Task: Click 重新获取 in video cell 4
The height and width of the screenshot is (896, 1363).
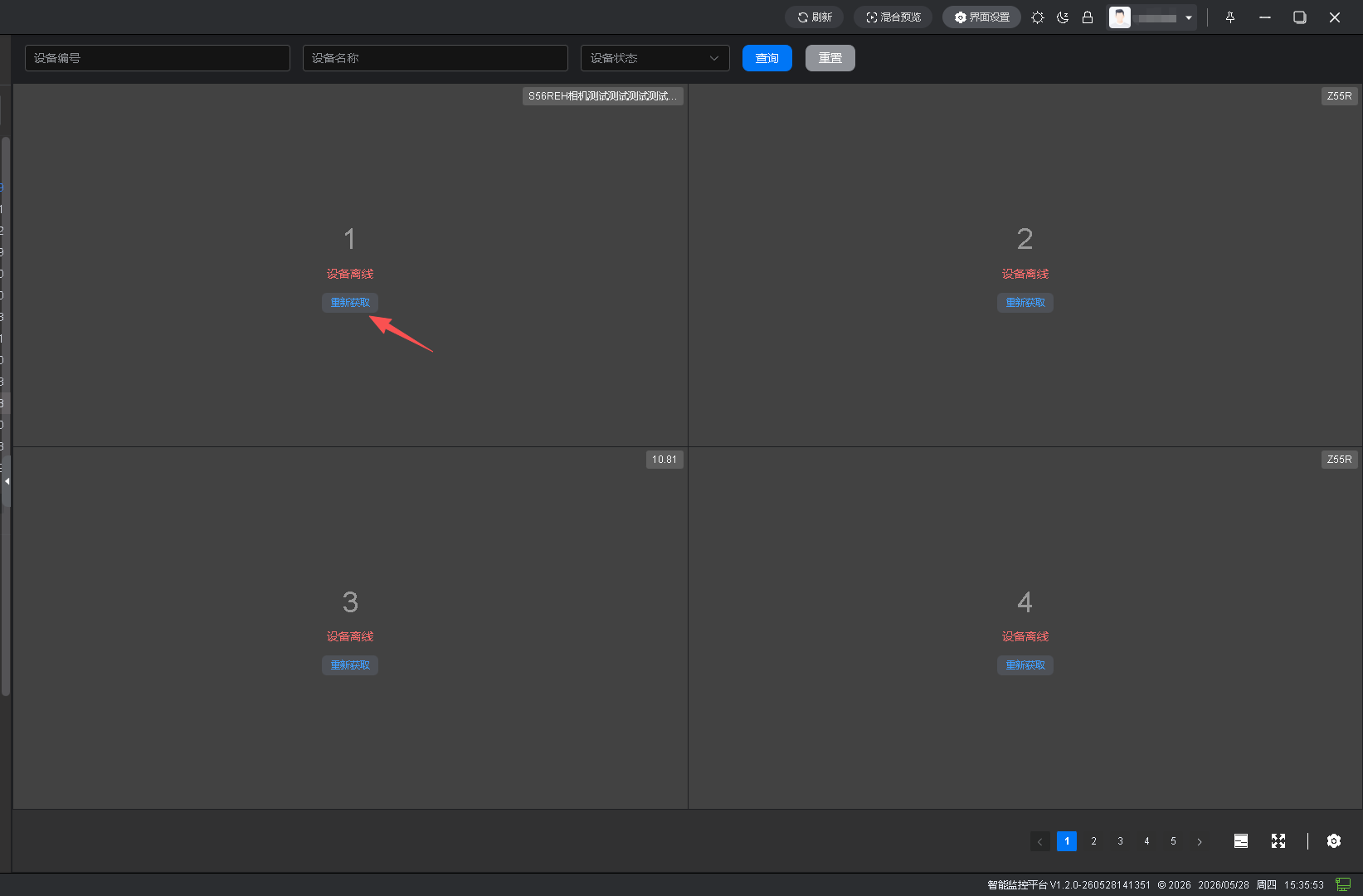Action: (x=1025, y=665)
